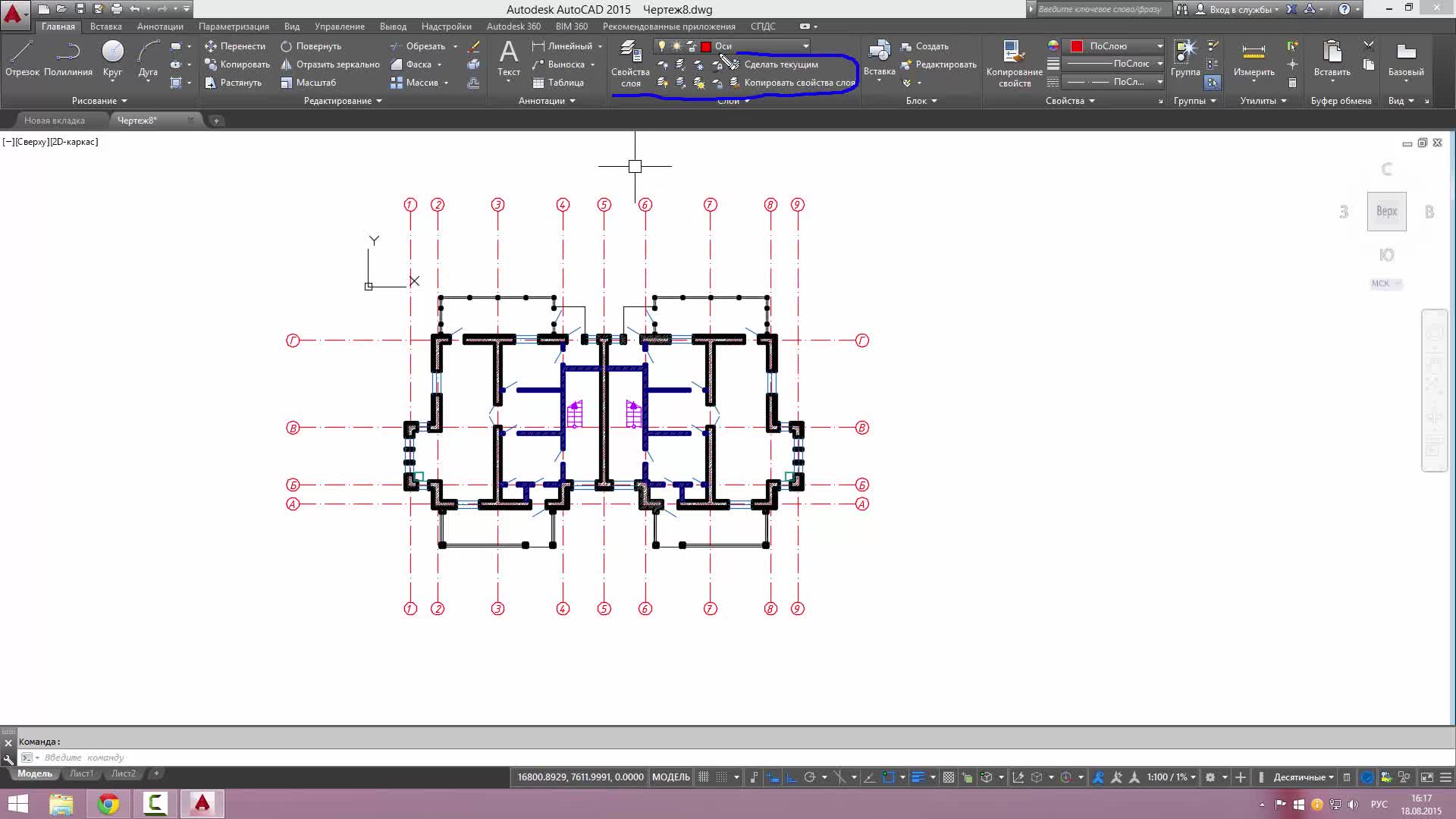Toggle drawing grid display in status bar
Image resolution: width=1456 pixels, height=819 pixels.
704,777
